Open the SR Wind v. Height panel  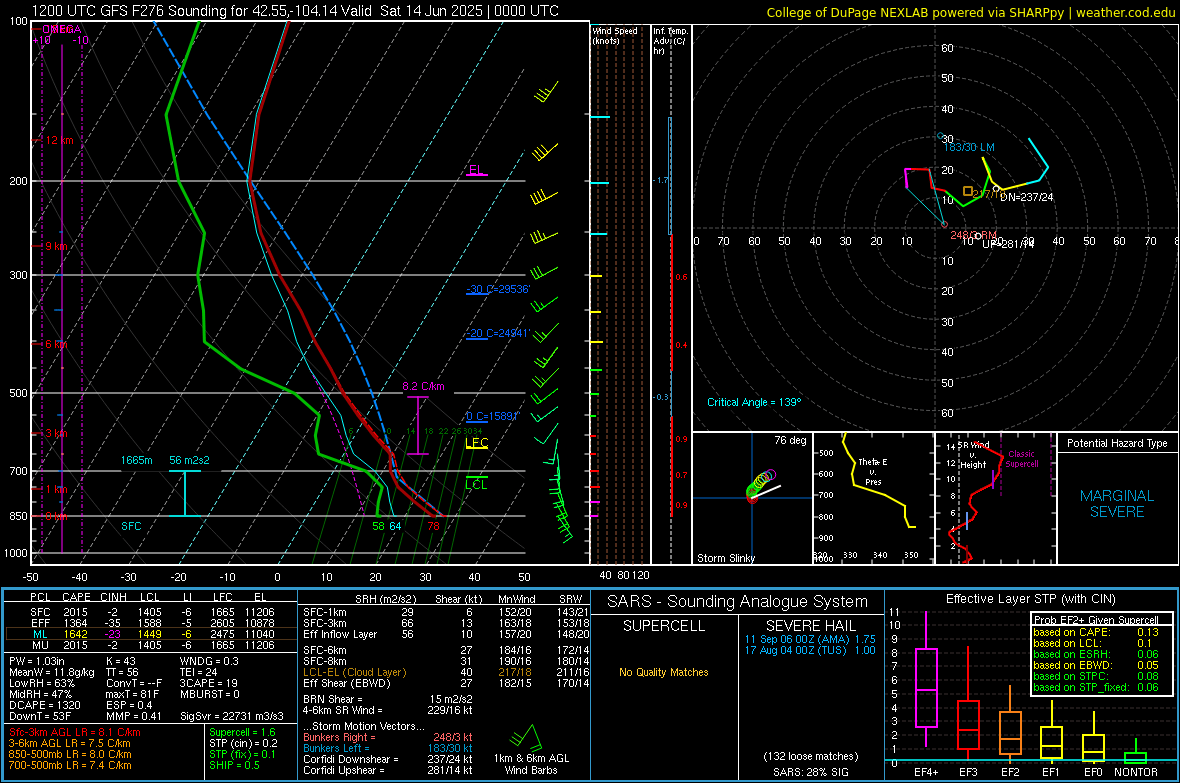(x=995, y=498)
